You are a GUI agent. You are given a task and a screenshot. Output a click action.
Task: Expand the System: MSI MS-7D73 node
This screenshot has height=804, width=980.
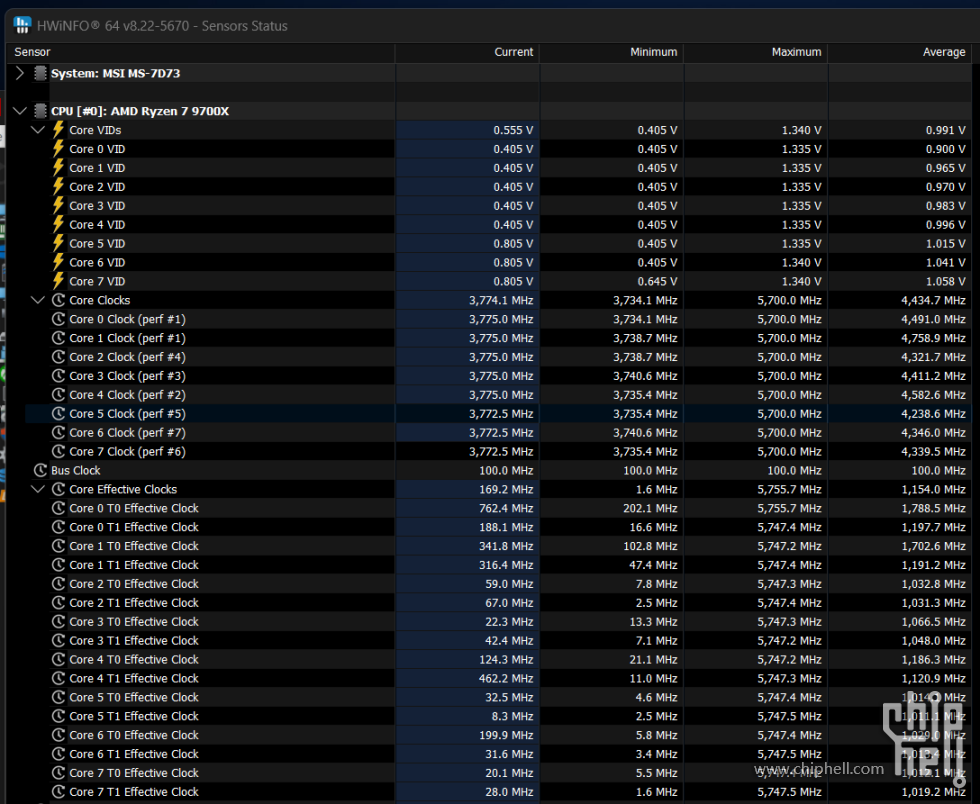click(19, 73)
